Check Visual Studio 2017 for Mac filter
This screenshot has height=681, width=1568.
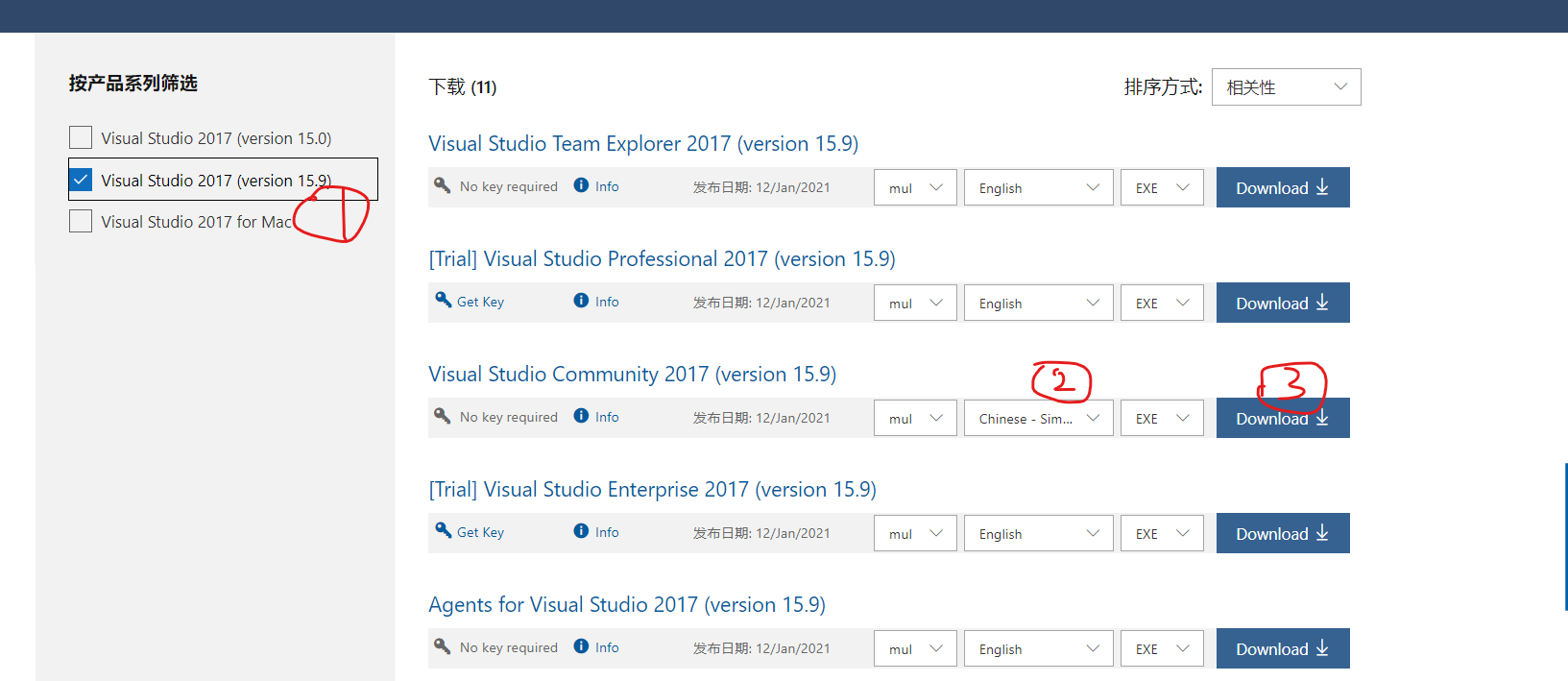point(81,221)
